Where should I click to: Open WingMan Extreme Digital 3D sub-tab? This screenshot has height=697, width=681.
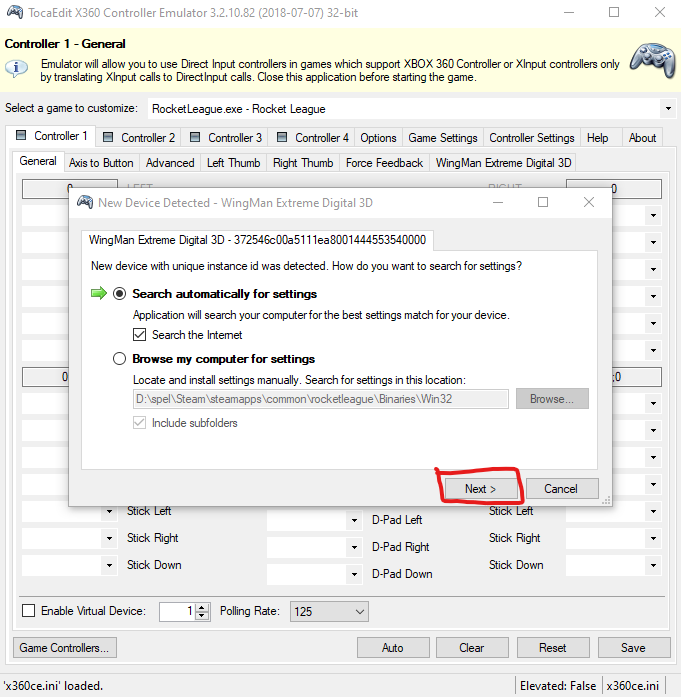(503, 163)
